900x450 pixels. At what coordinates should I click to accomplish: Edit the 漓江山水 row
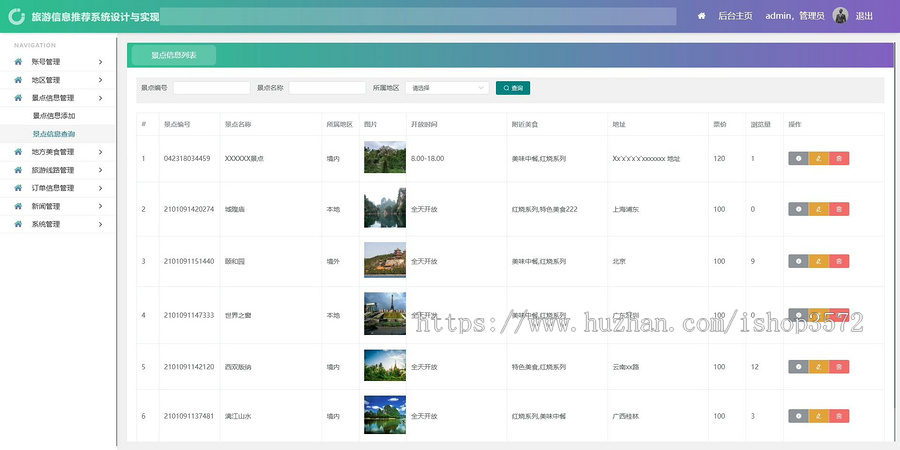pyautogui.click(x=818, y=416)
